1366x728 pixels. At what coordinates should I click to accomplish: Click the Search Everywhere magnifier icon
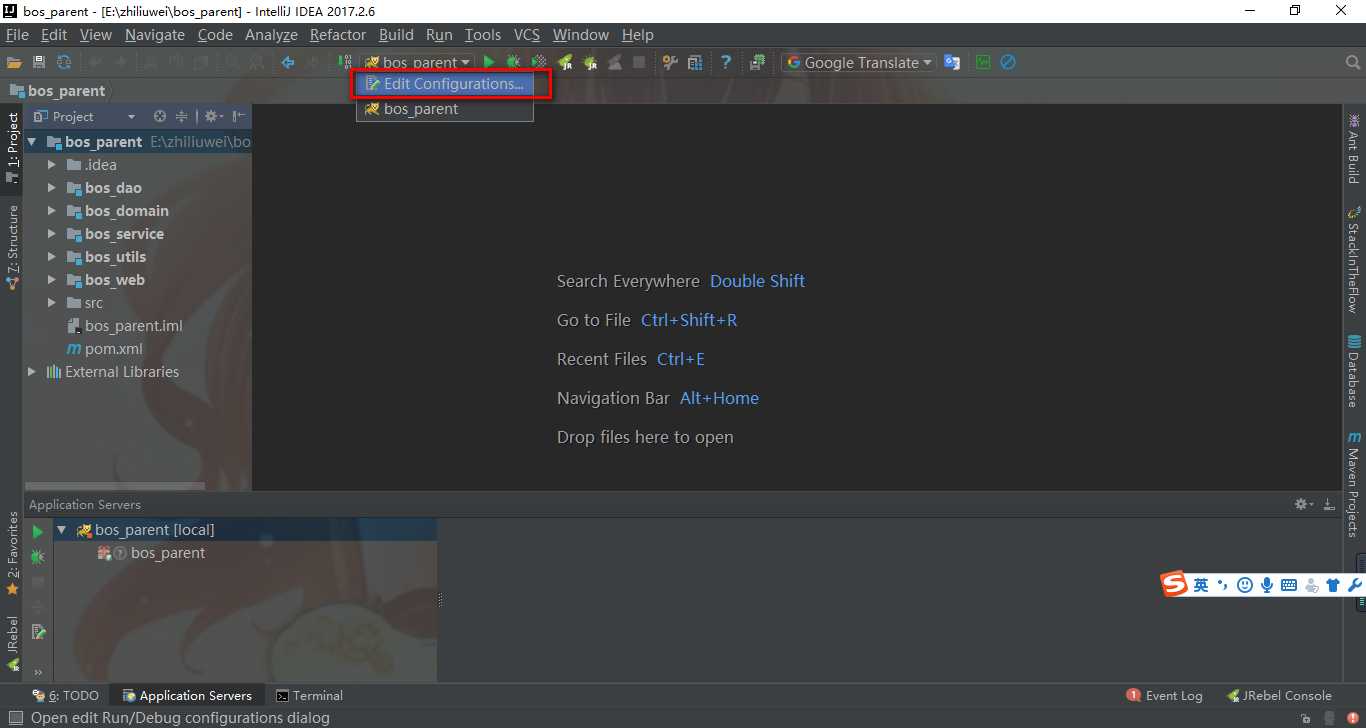click(x=1352, y=62)
